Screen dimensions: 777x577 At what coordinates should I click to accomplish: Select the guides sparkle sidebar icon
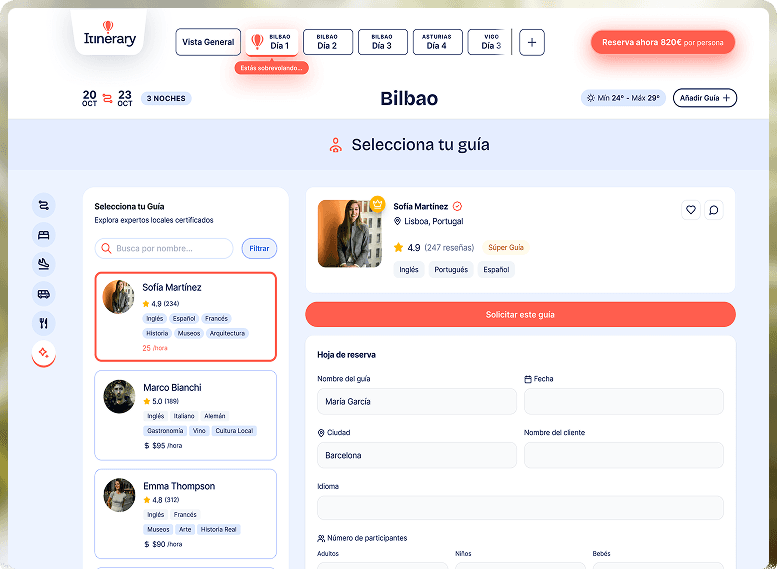coord(44,353)
